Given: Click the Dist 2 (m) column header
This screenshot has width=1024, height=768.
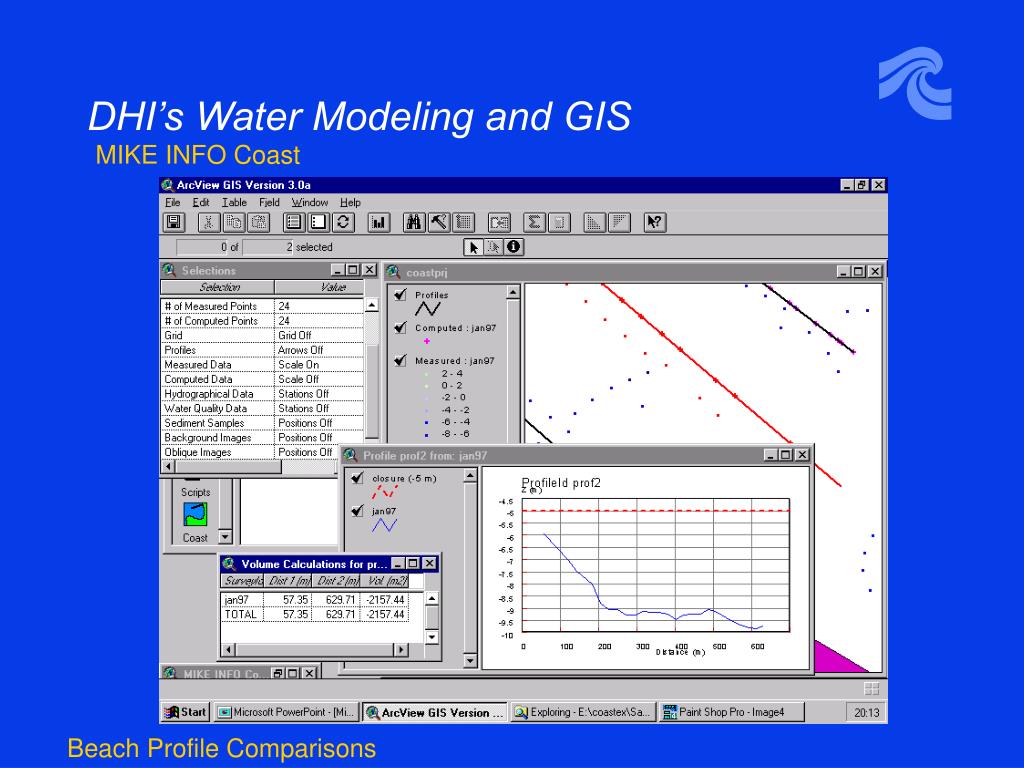Looking at the screenshot, I should pos(337,581).
